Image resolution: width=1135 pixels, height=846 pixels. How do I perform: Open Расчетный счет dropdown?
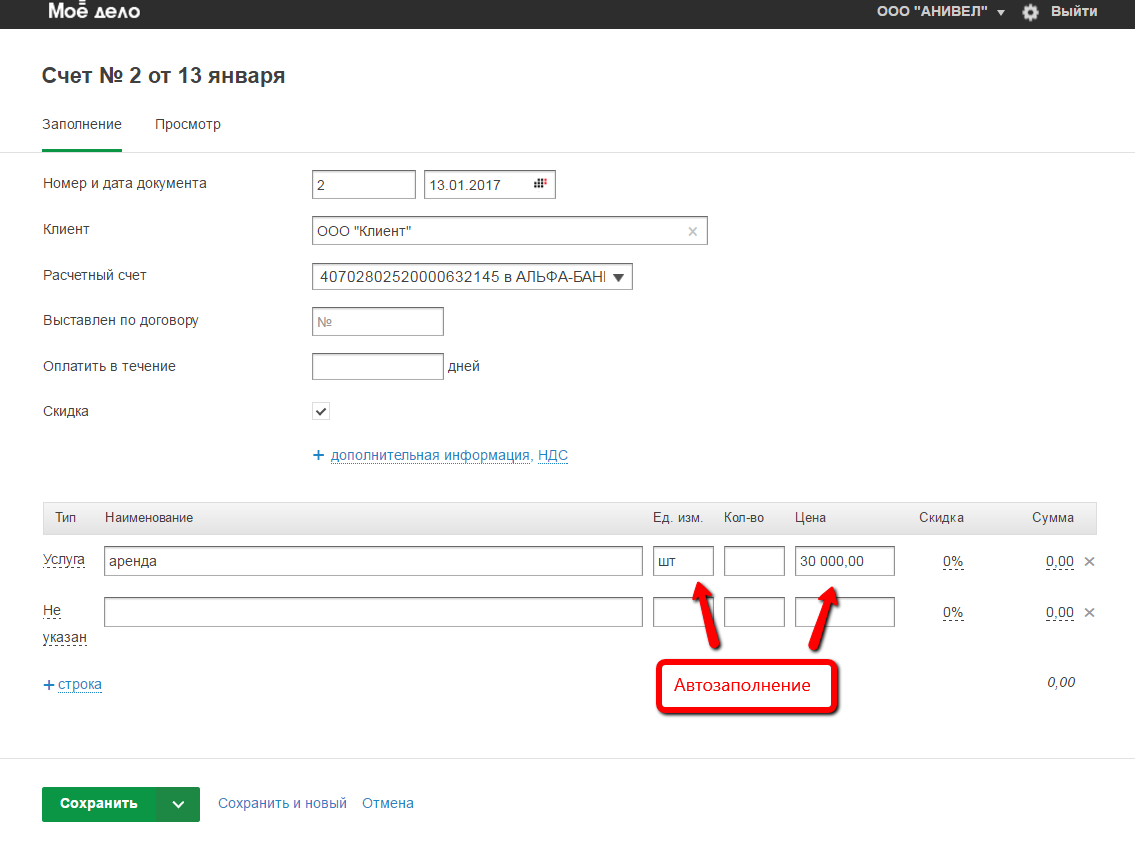click(472, 277)
